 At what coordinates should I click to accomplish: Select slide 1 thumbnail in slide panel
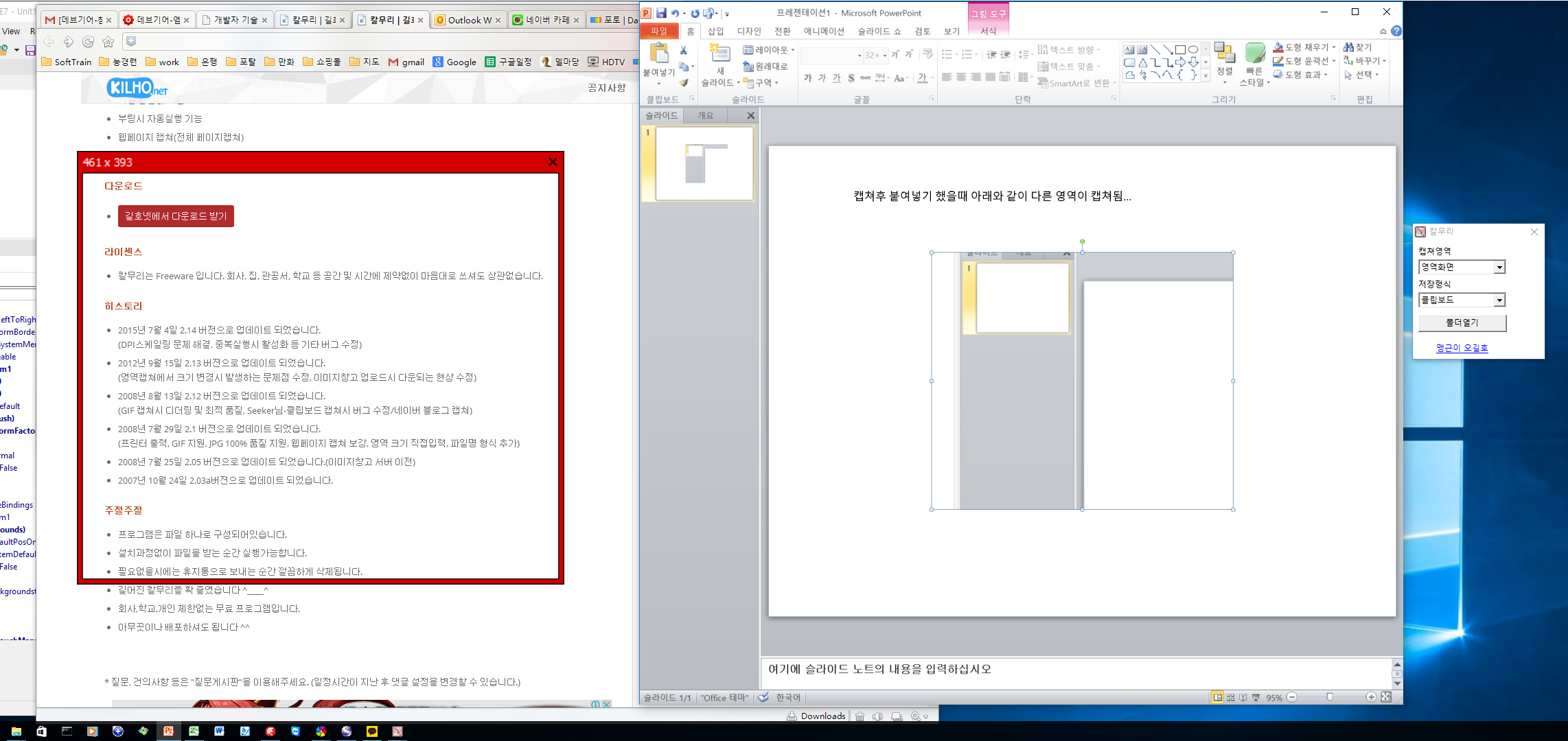tap(704, 163)
